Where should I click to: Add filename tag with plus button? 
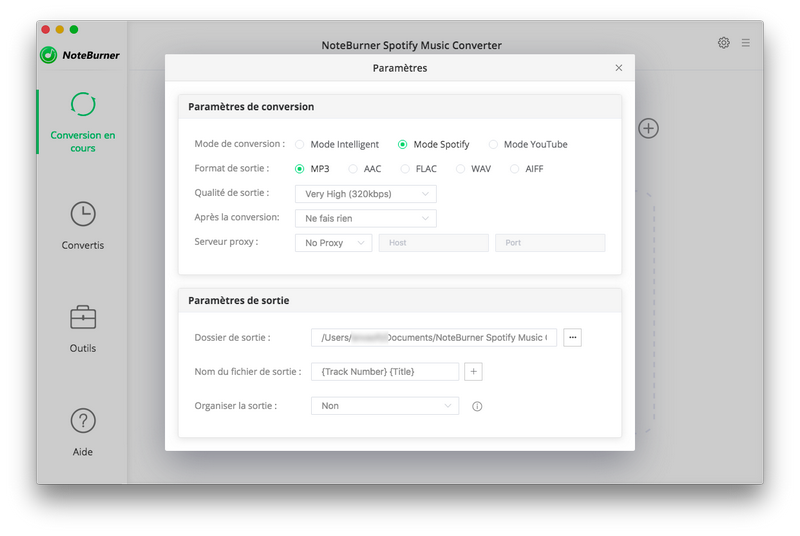[x=473, y=371]
